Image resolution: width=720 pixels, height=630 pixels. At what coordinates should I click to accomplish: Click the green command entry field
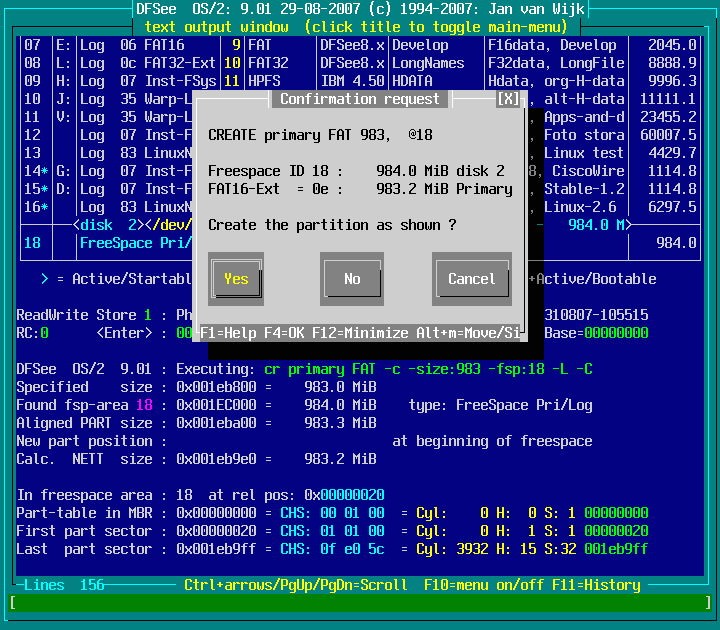coord(359,602)
